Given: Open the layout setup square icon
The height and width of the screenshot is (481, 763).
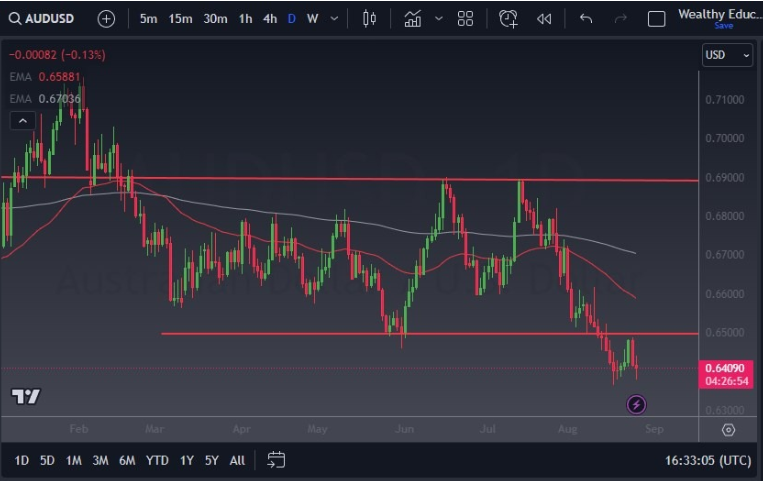Looking at the screenshot, I should click(656, 18).
